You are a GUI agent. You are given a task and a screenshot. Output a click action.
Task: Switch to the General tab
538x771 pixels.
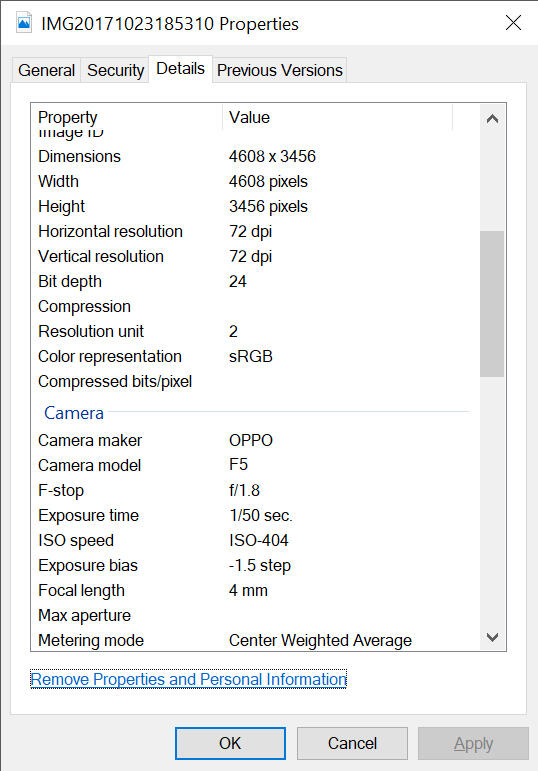46,70
